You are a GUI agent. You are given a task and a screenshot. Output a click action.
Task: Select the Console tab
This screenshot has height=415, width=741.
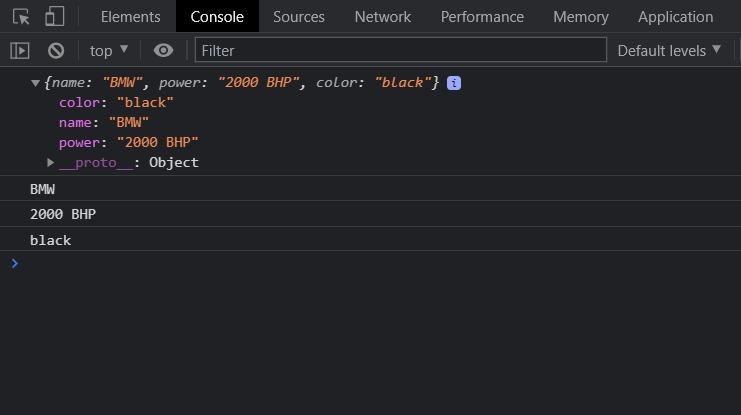click(217, 17)
